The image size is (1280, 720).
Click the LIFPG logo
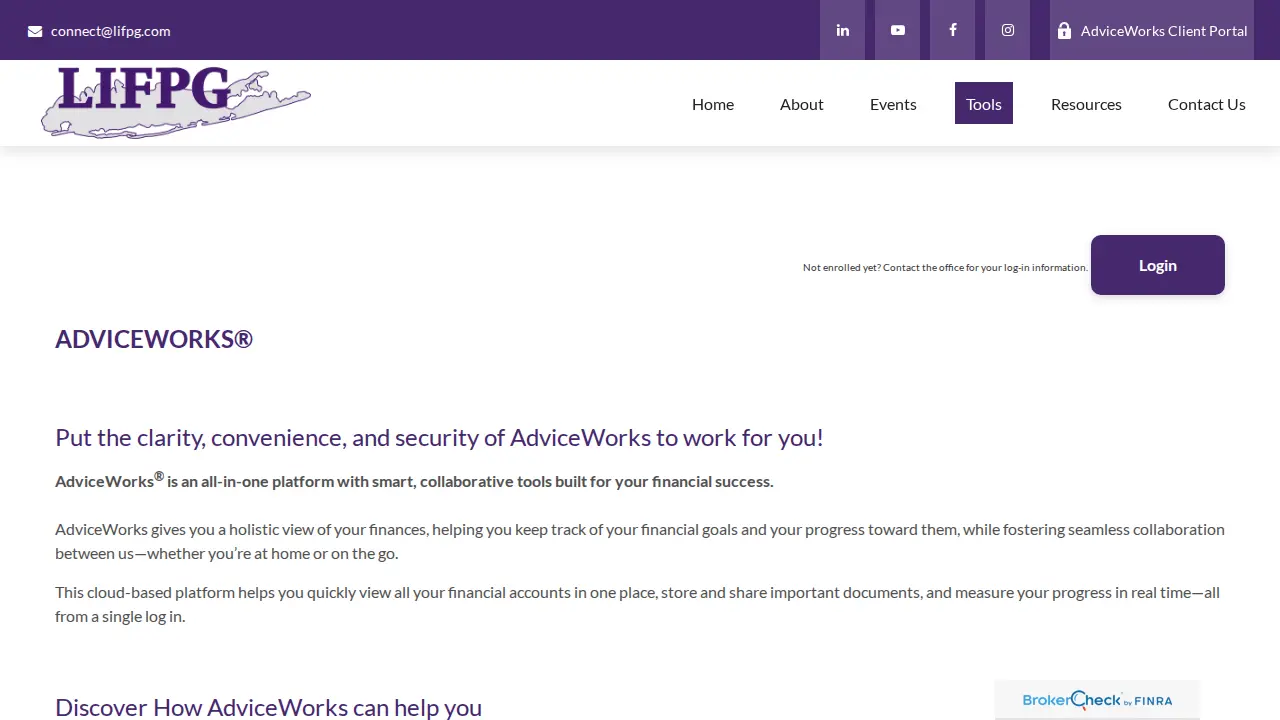175,102
